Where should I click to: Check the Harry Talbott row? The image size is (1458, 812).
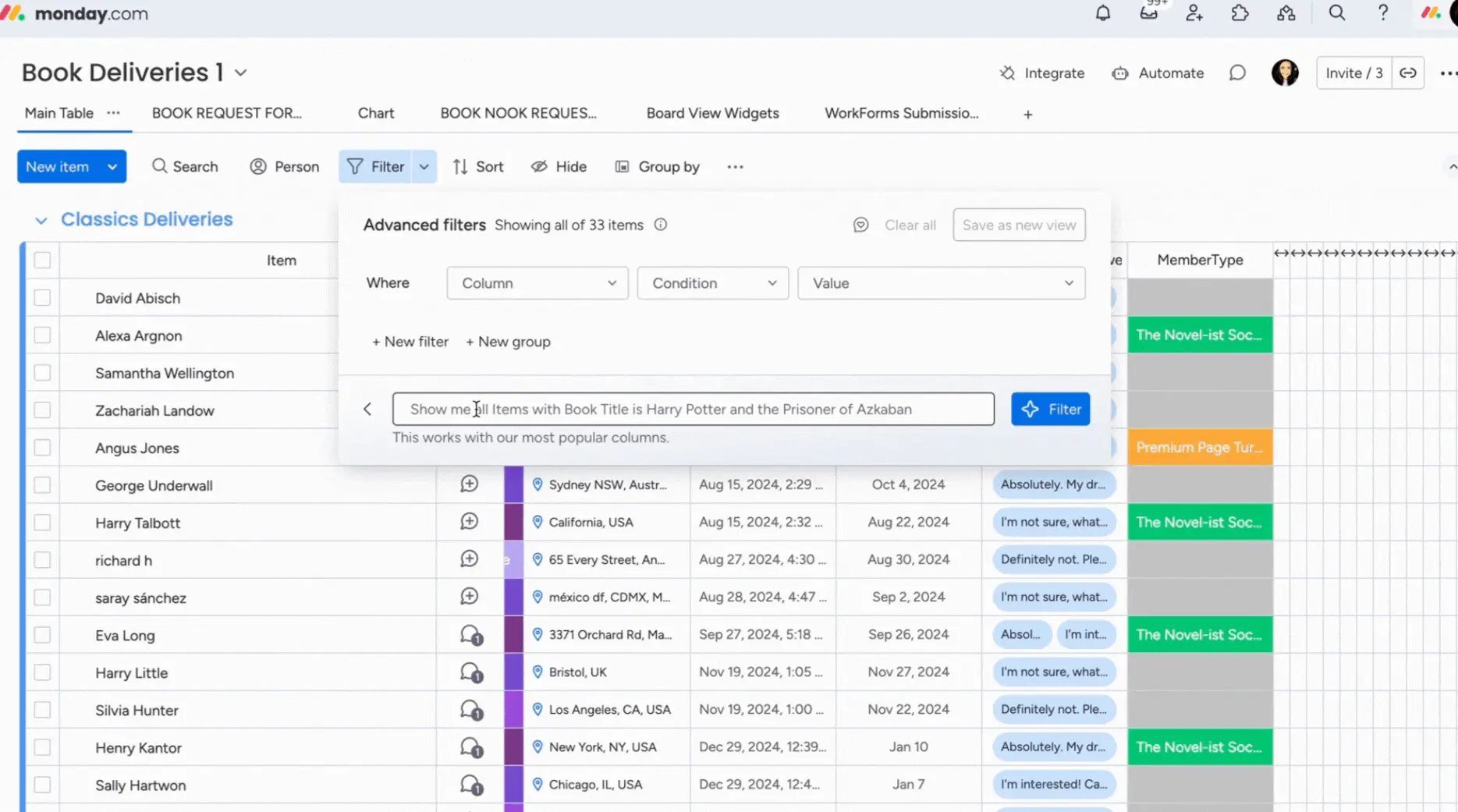(x=42, y=523)
